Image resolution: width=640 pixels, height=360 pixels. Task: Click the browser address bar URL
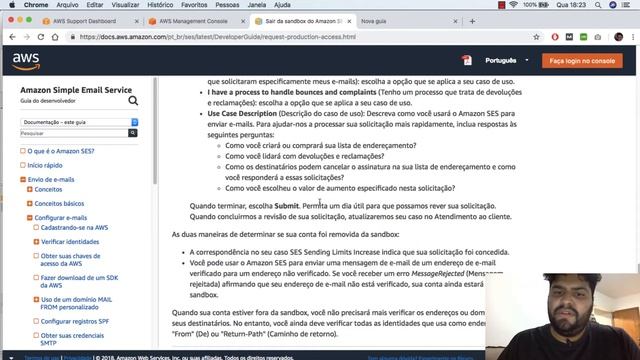pos(218,37)
